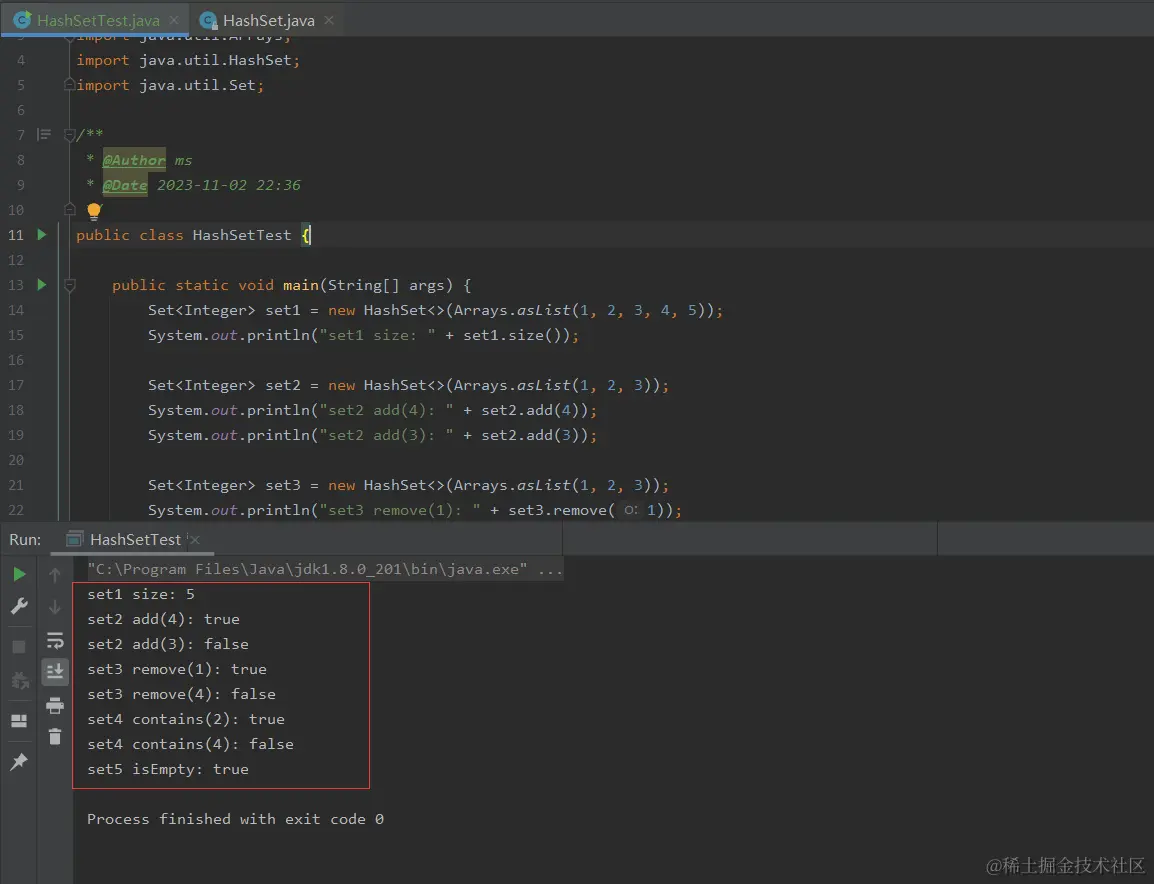The image size is (1154, 884).
Task: Click 'import java.util.Set;' code line
Action: (x=170, y=85)
